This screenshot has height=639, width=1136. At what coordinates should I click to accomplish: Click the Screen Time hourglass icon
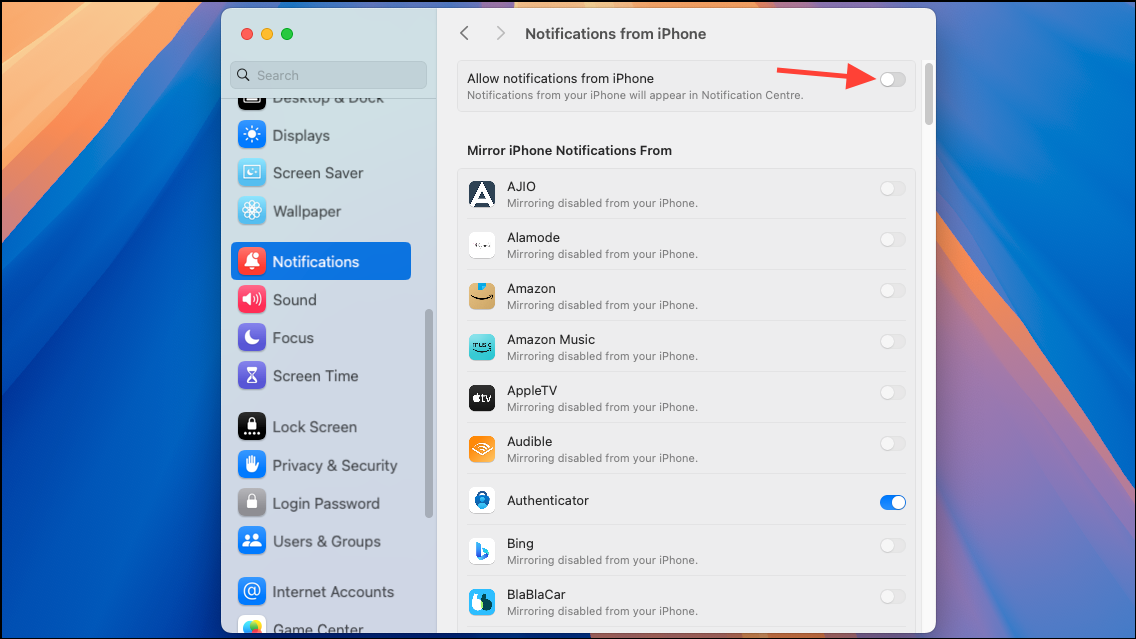click(251, 375)
